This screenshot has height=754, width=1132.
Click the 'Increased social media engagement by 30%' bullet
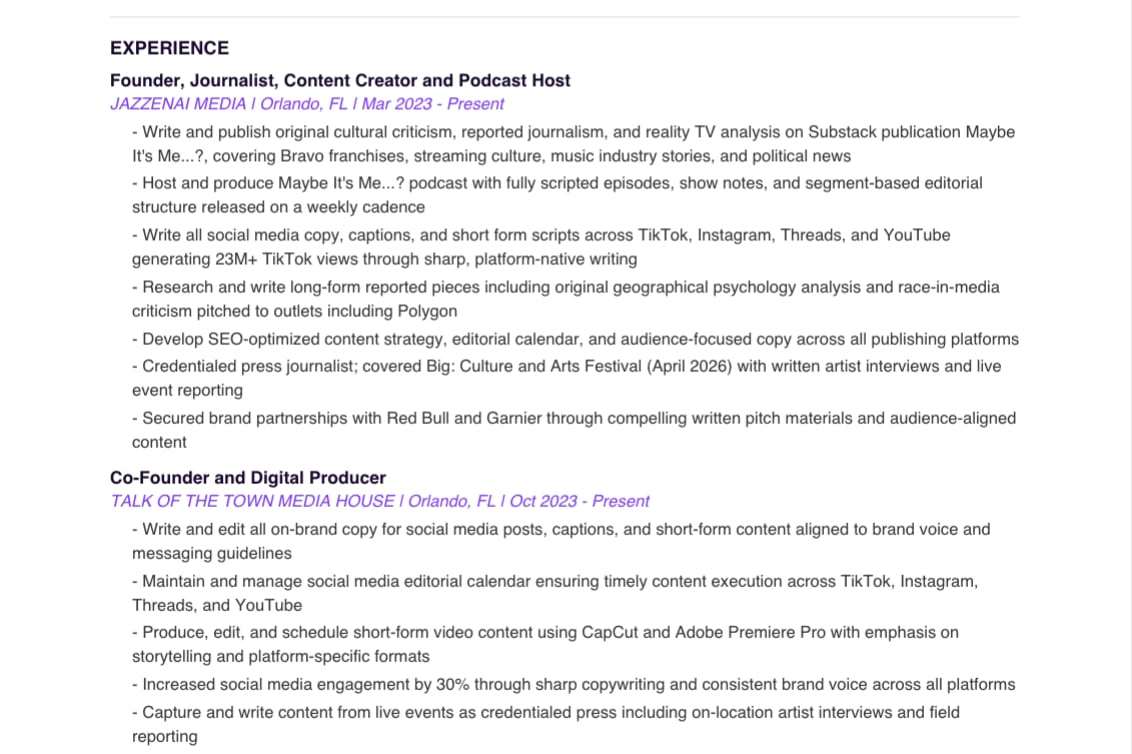tap(573, 685)
